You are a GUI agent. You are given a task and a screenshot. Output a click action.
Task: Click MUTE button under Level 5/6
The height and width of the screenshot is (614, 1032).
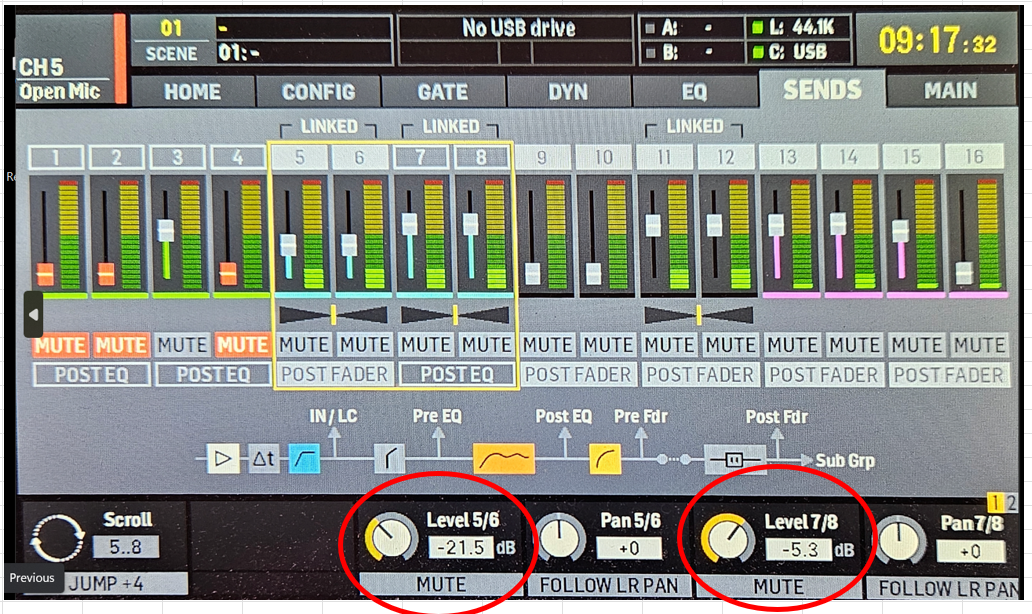point(441,584)
